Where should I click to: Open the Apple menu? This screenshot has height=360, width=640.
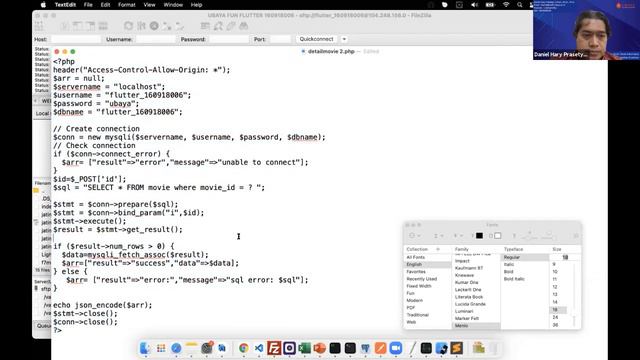click(43, 5)
